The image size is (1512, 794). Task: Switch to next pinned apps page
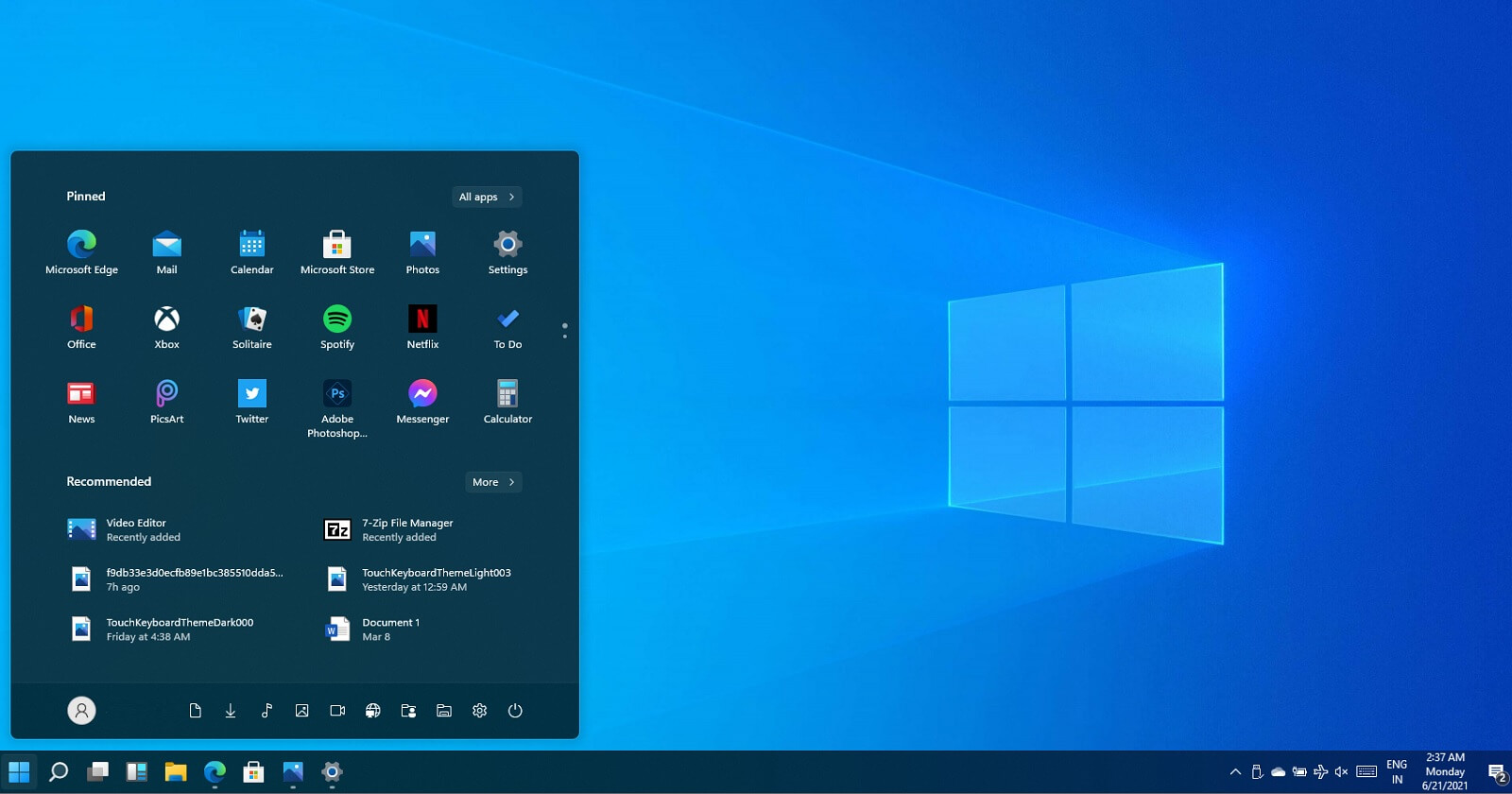pyautogui.click(x=565, y=337)
